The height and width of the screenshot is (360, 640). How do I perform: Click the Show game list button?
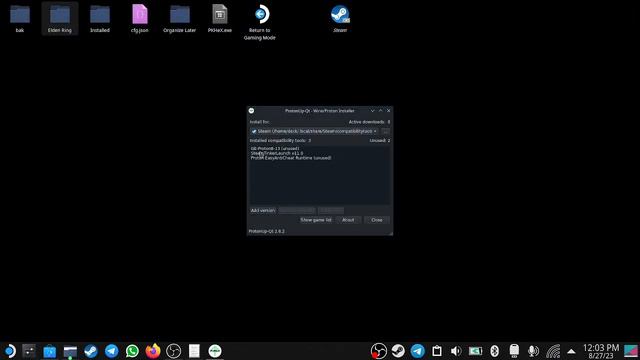click(x=316, y=220)
